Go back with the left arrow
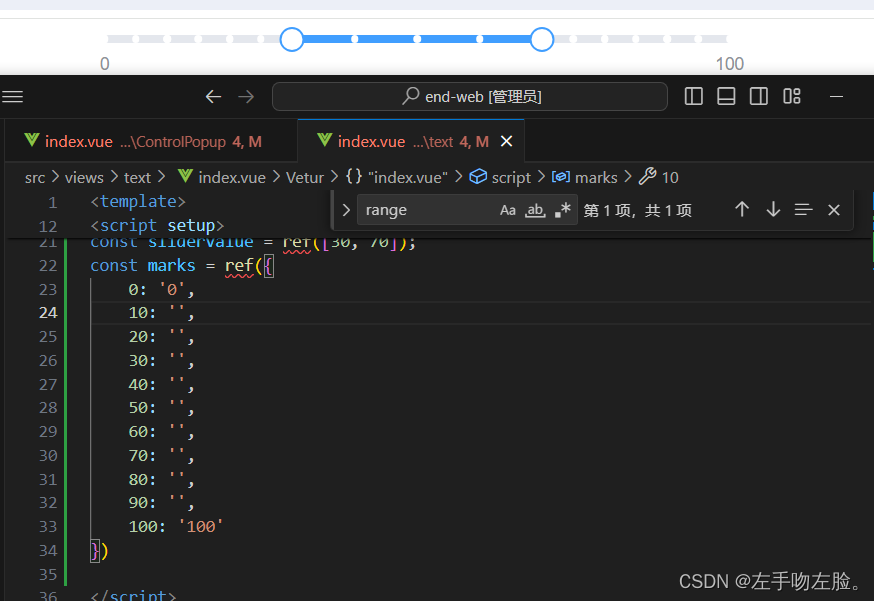This screenshot has height=601, width=874. coord(213,97)
